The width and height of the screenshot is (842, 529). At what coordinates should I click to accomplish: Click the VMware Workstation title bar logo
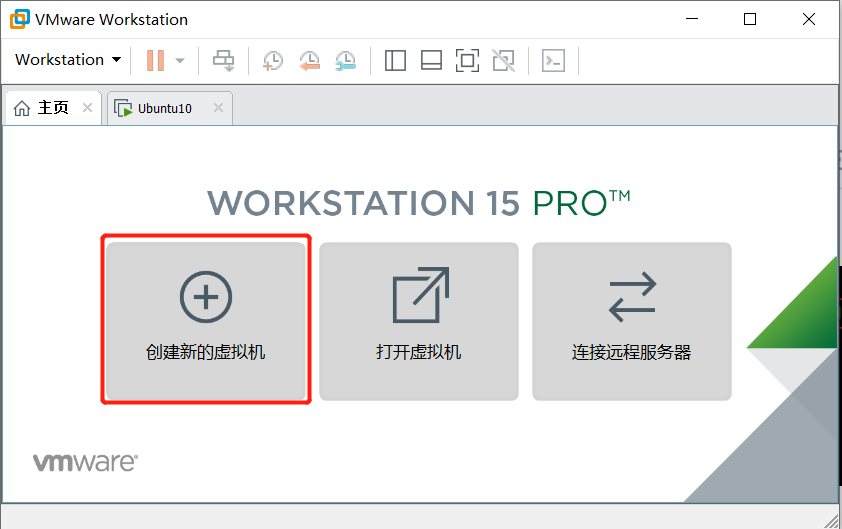pyautogui.click(x=19, y=19)
